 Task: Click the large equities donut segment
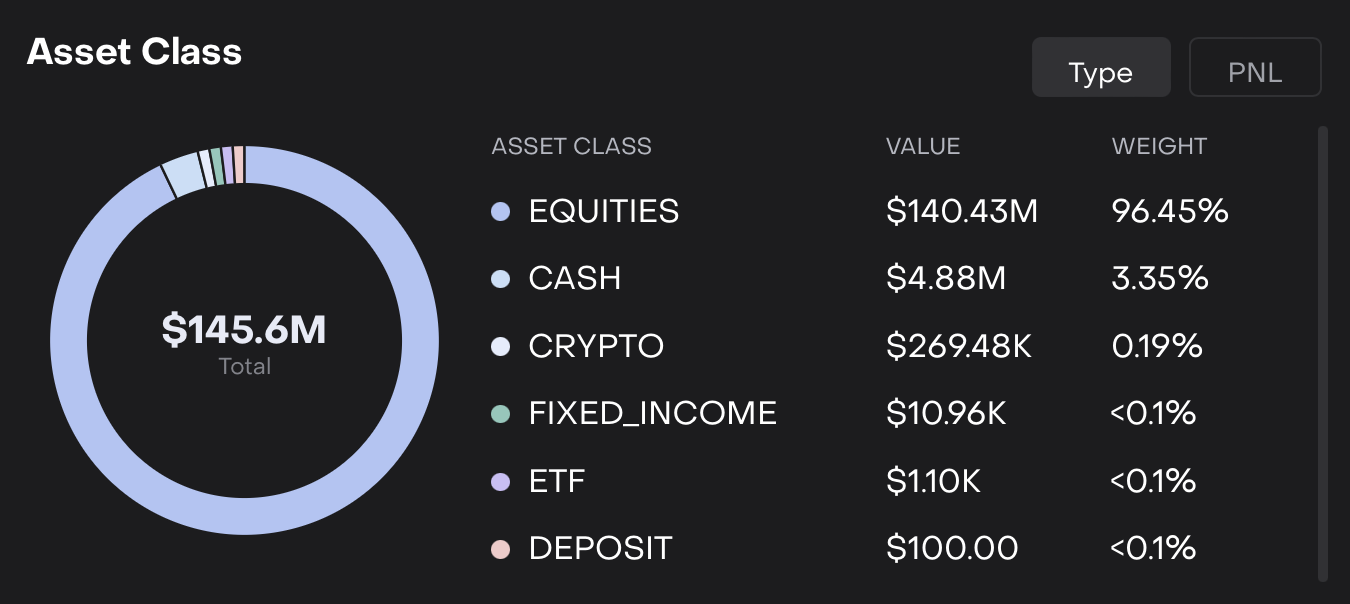tap(70, 340)
